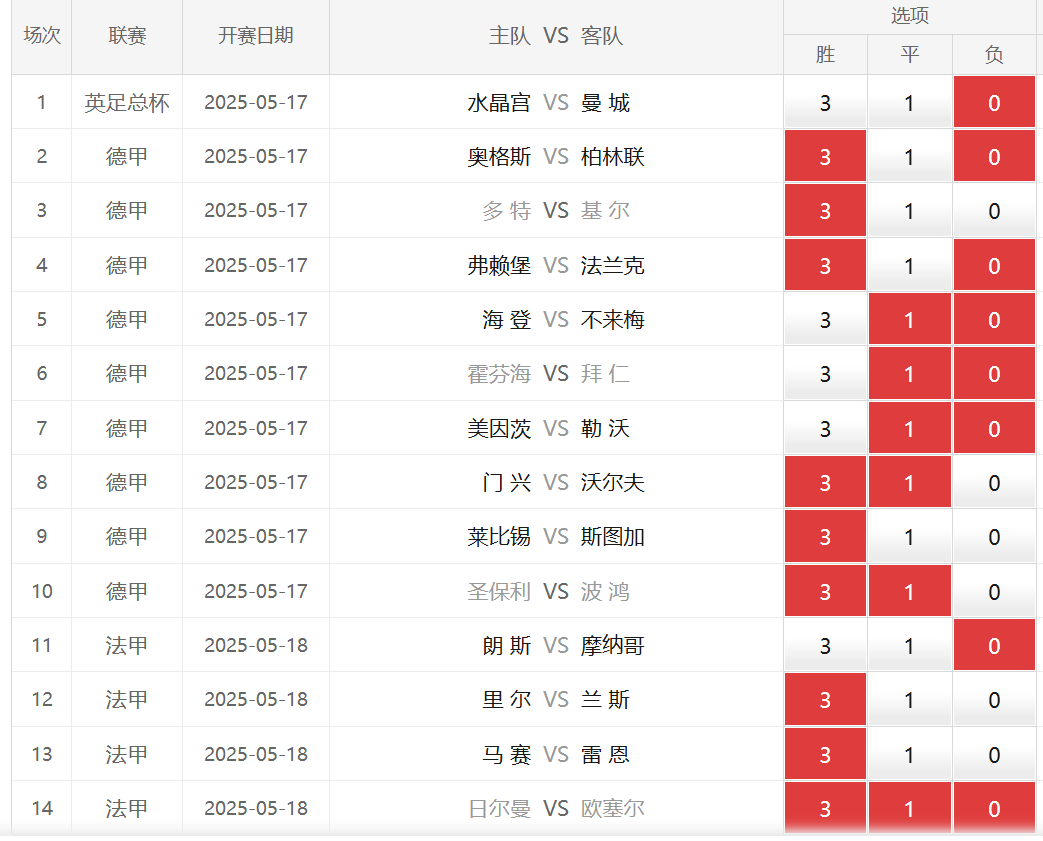Deselect draw option 1 for 日尔曼 VS 欧塞尔
The image size is (1043, 841).
pyautogui.click(x=909, y=808)
